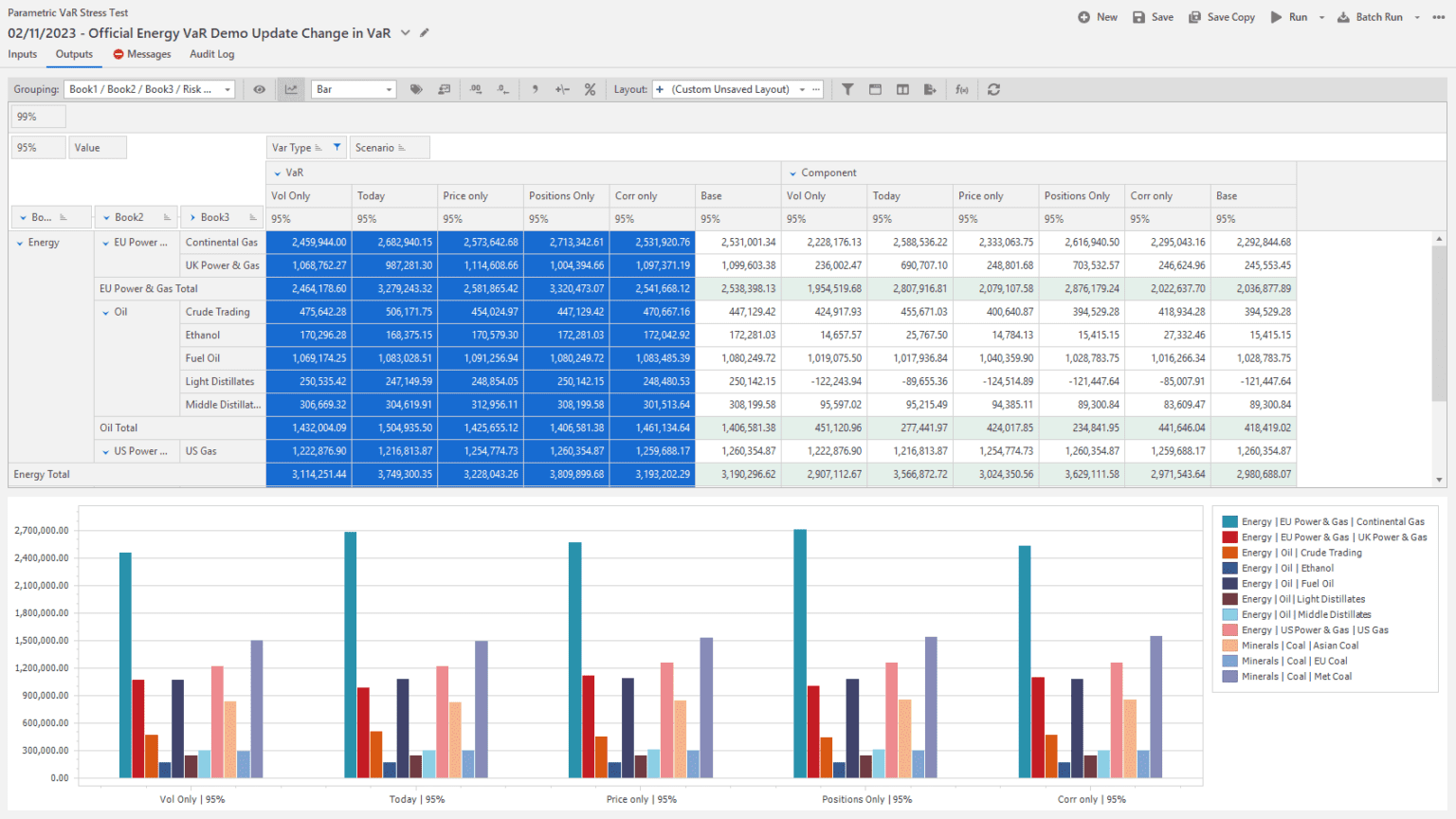Click the Batch Run button
This screenshot has height=819, width=1456.
(x=1370, y=17)
